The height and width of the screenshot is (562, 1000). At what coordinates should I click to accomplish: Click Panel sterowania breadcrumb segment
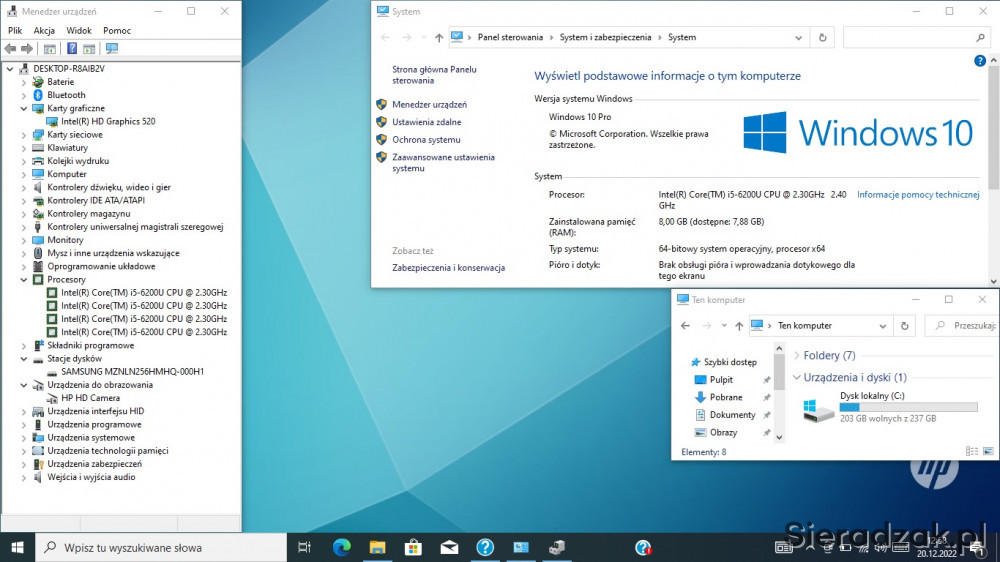[510, 38]
